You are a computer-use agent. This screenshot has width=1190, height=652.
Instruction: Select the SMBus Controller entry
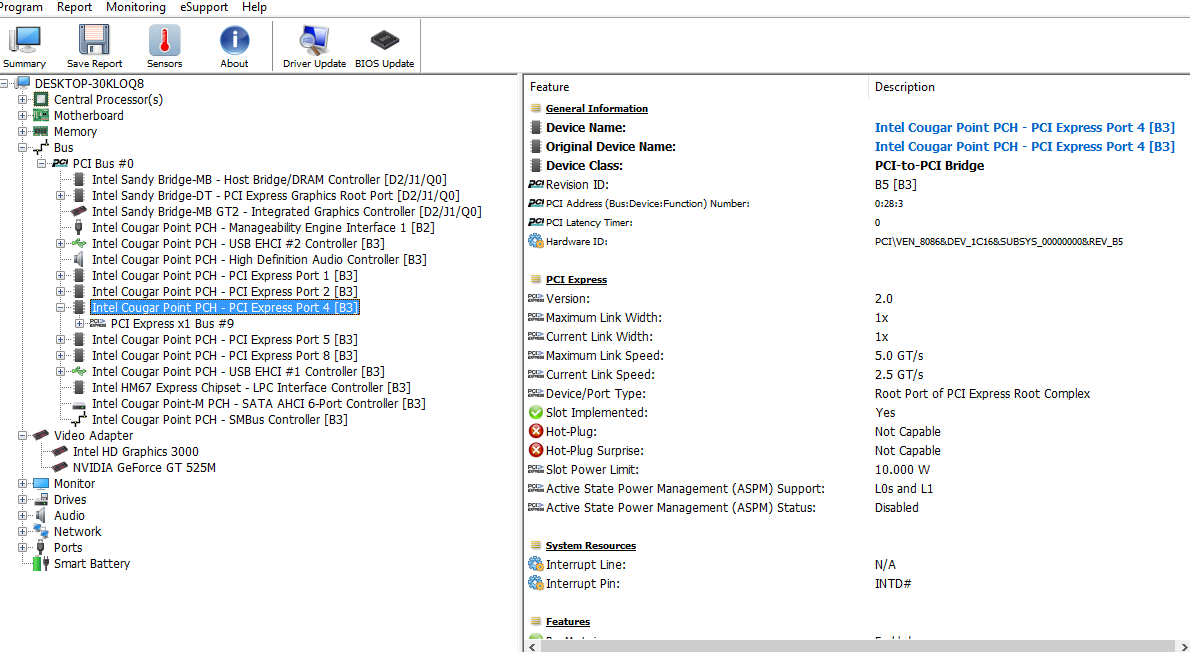point(220,420)
